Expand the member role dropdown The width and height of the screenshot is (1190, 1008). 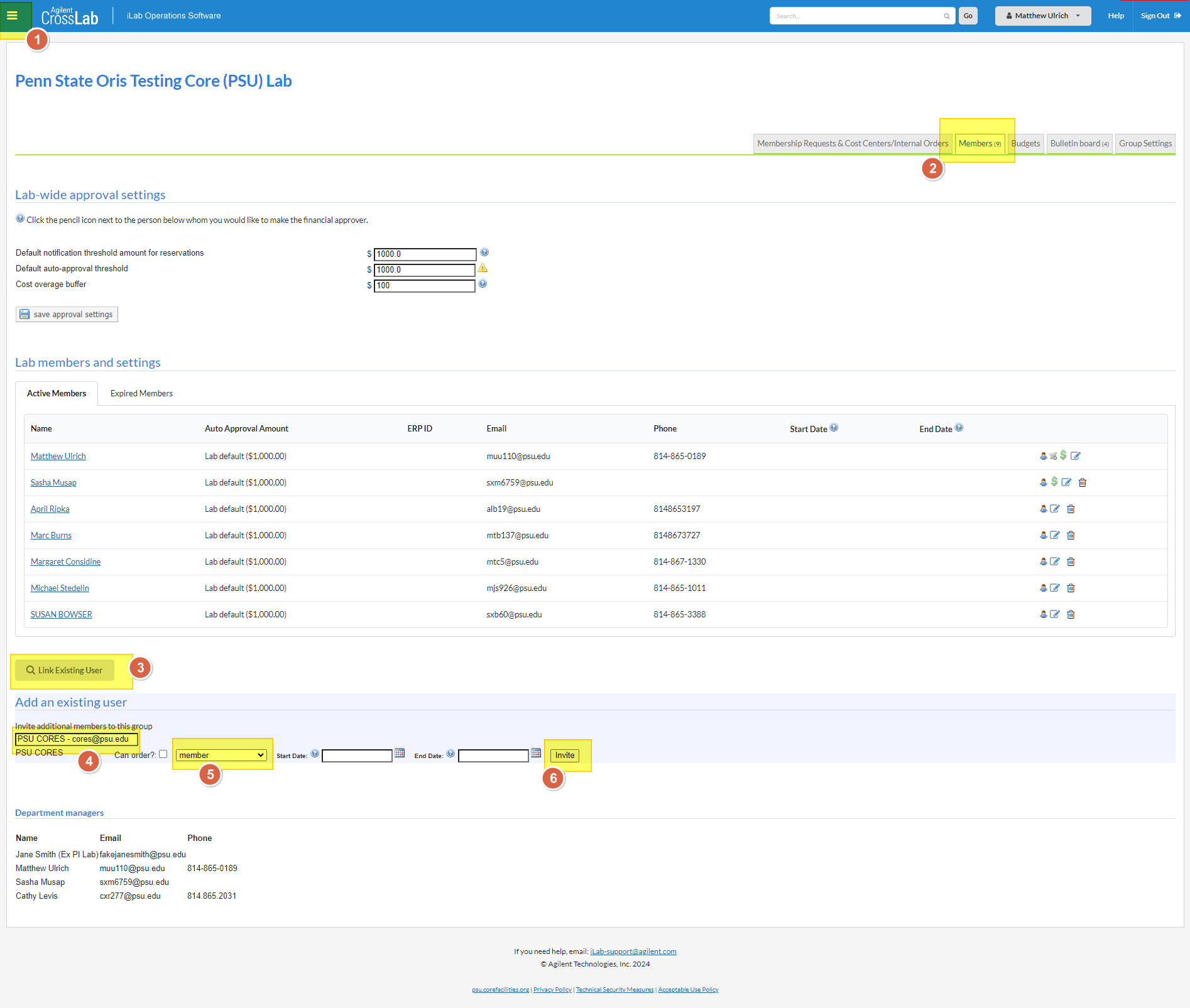(221, 756)
